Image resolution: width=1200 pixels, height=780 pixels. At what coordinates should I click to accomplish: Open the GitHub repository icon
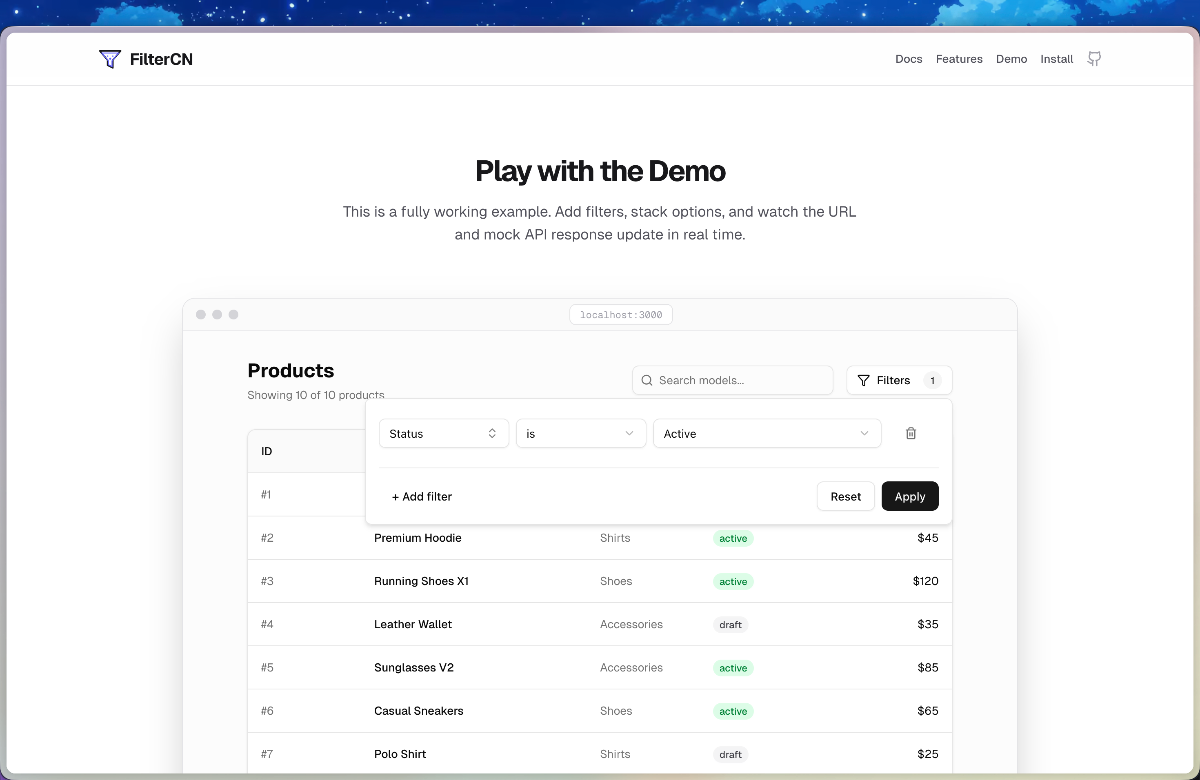pos(1094,59)
